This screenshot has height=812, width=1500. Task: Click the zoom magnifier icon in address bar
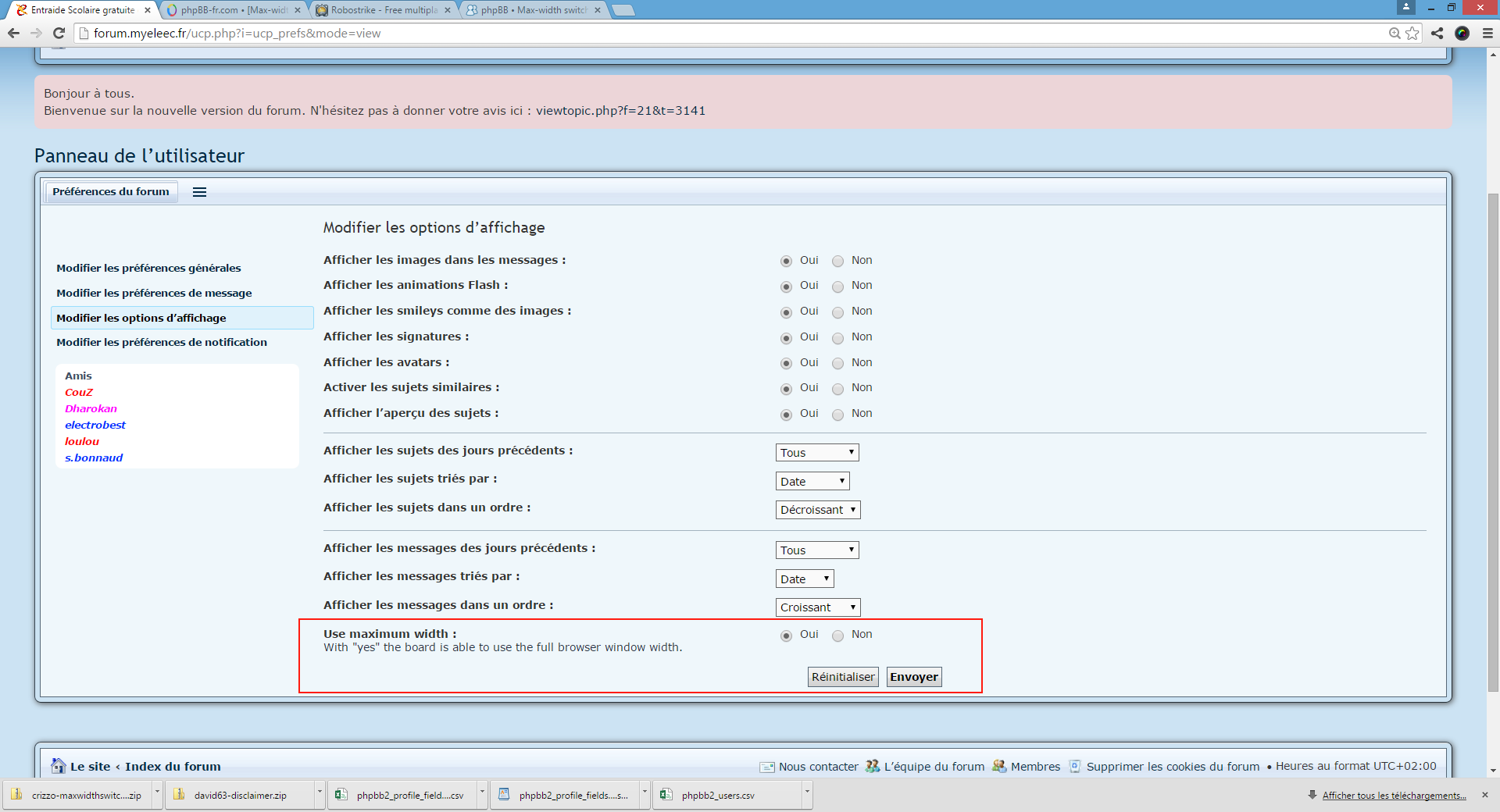[x=1395, y=33]
